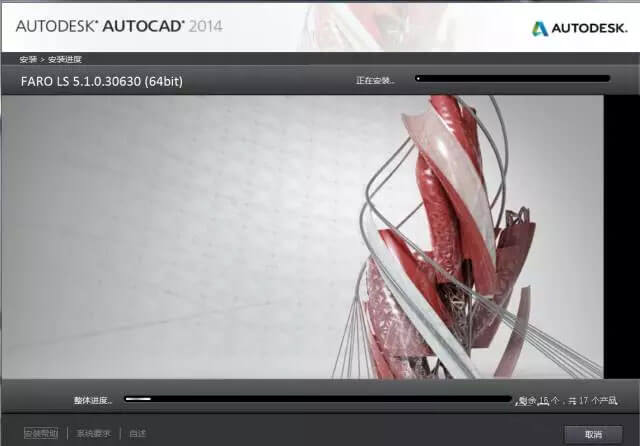Click the 安装 > 安装进度 breadcrumb
Image resolution: width=640 pixels, height=446 pixels.
(x=51, y=60)
